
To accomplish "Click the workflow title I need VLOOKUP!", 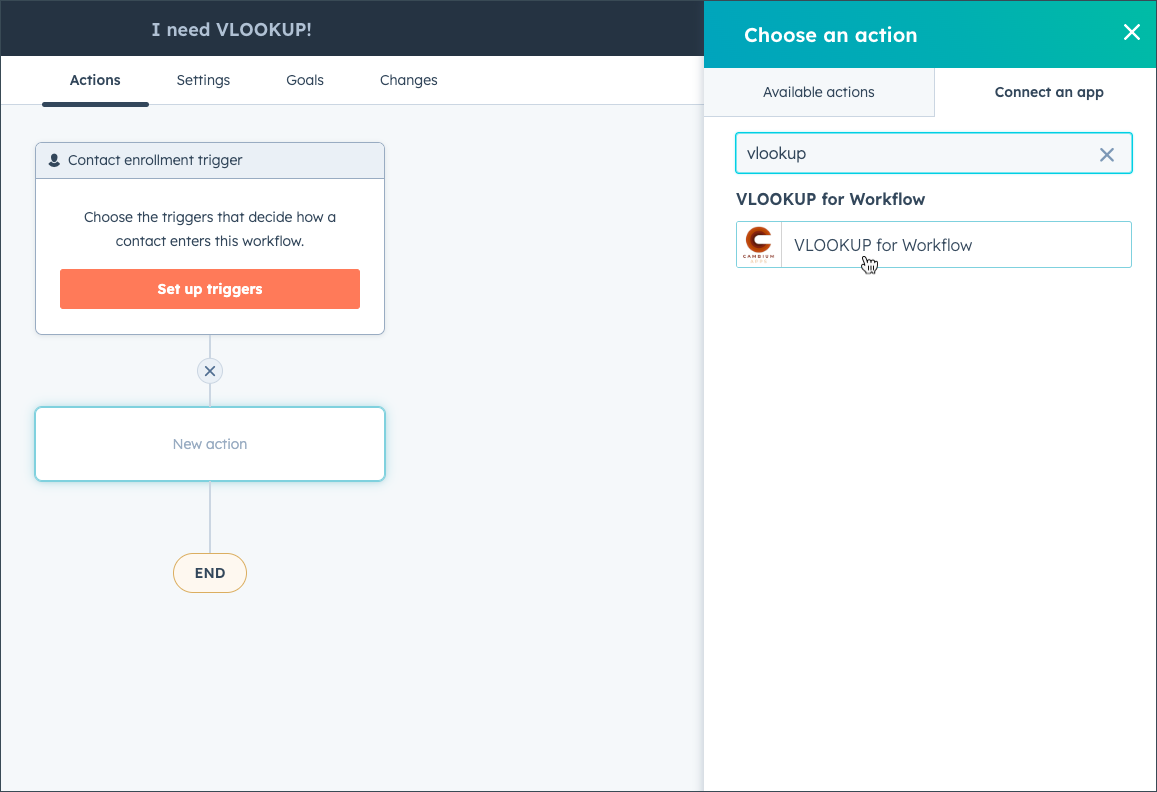I will [232, 30].
